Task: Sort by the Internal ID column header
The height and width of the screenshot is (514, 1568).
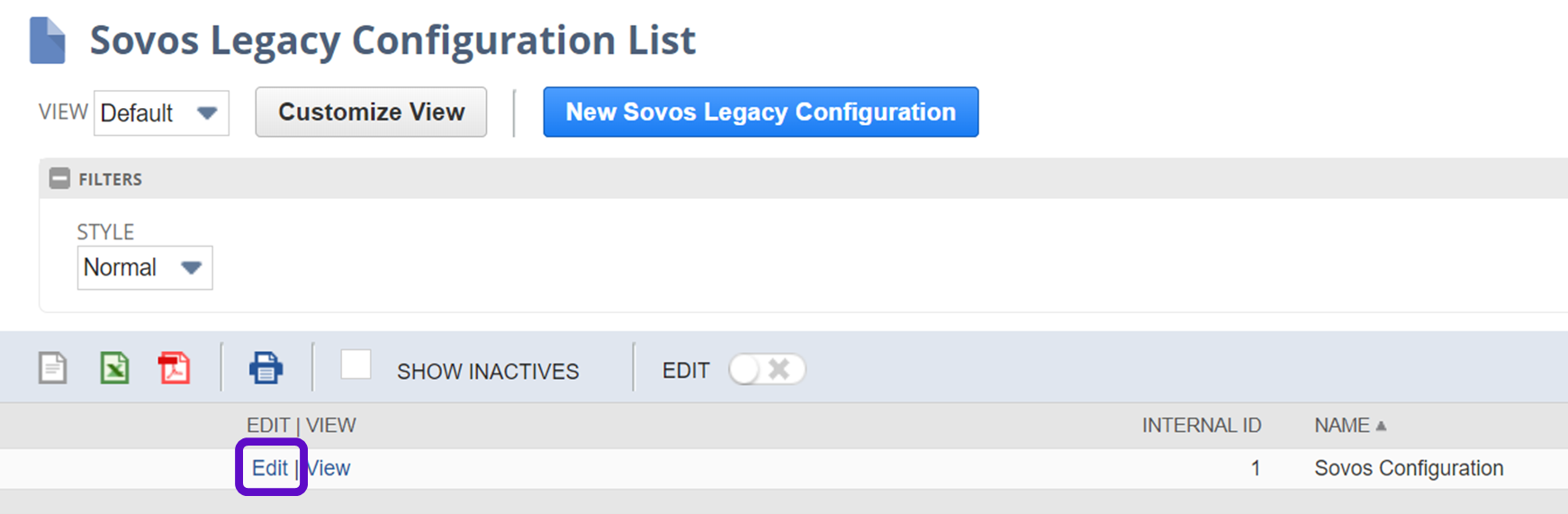Action: coord(1201,426)
